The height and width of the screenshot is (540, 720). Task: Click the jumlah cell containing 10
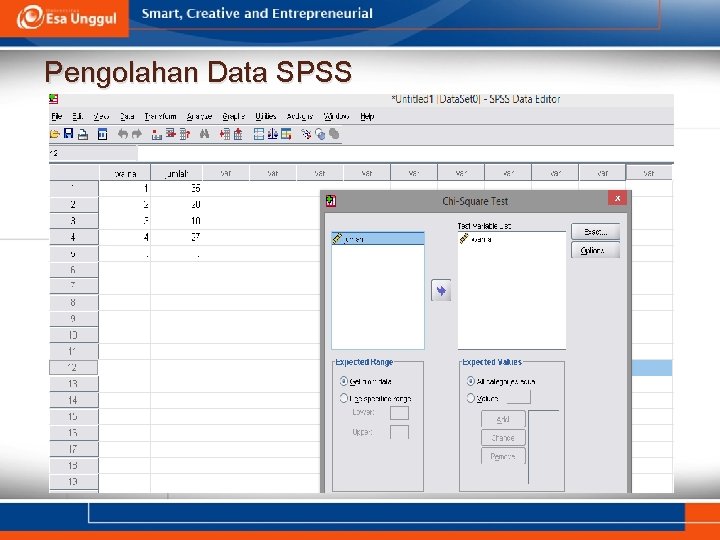176,221
